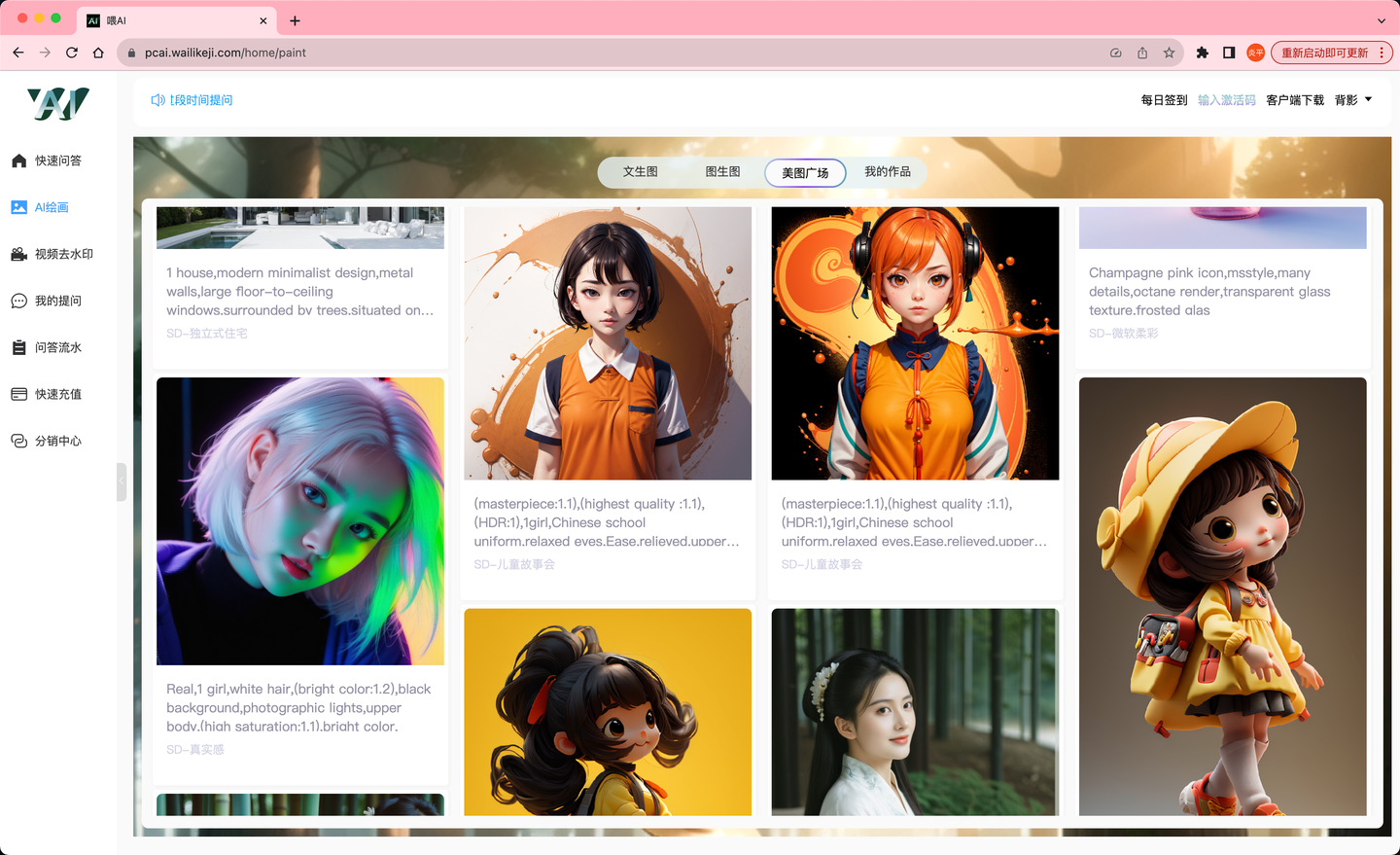Open the Champagne pink icon image
This screenshot has width=1400, height=855.
(1223, 228)
